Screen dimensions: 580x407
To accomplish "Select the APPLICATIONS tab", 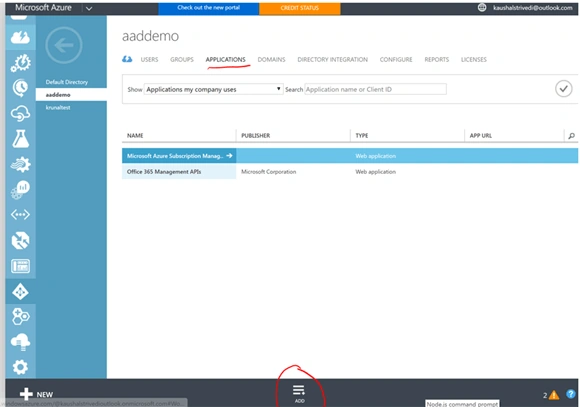I will 226,60.
